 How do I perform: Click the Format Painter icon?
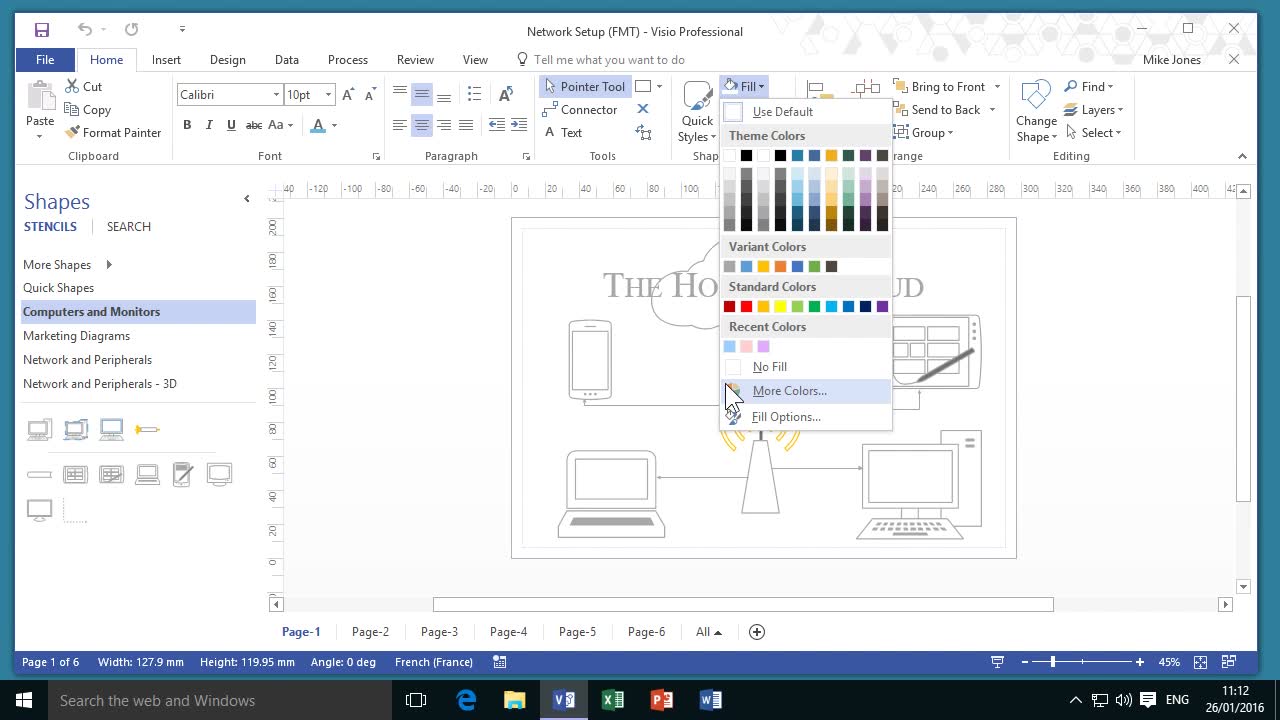[73, 133]
